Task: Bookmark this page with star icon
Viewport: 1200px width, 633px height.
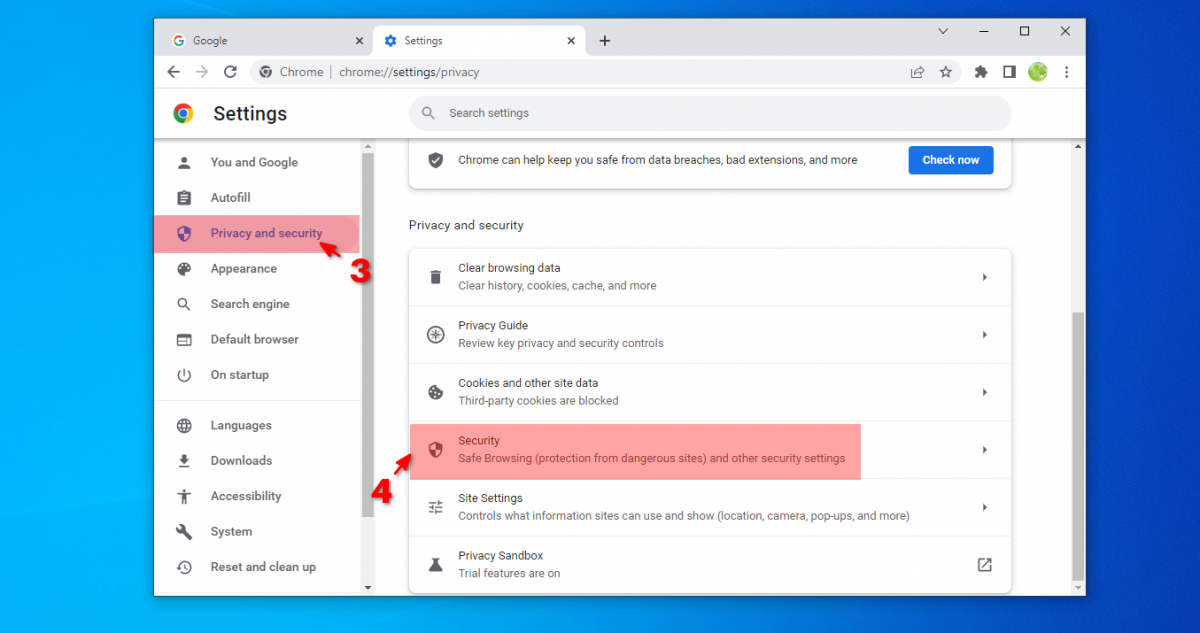Action: (x=945, y=72)
